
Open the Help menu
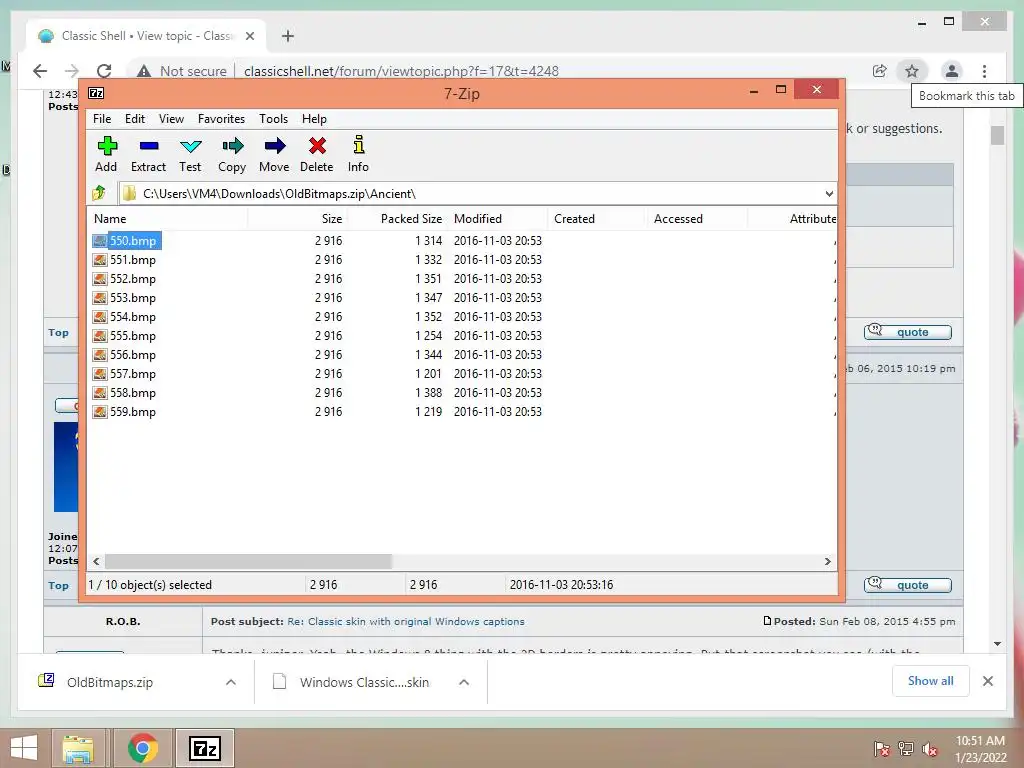tap(314, 119)
